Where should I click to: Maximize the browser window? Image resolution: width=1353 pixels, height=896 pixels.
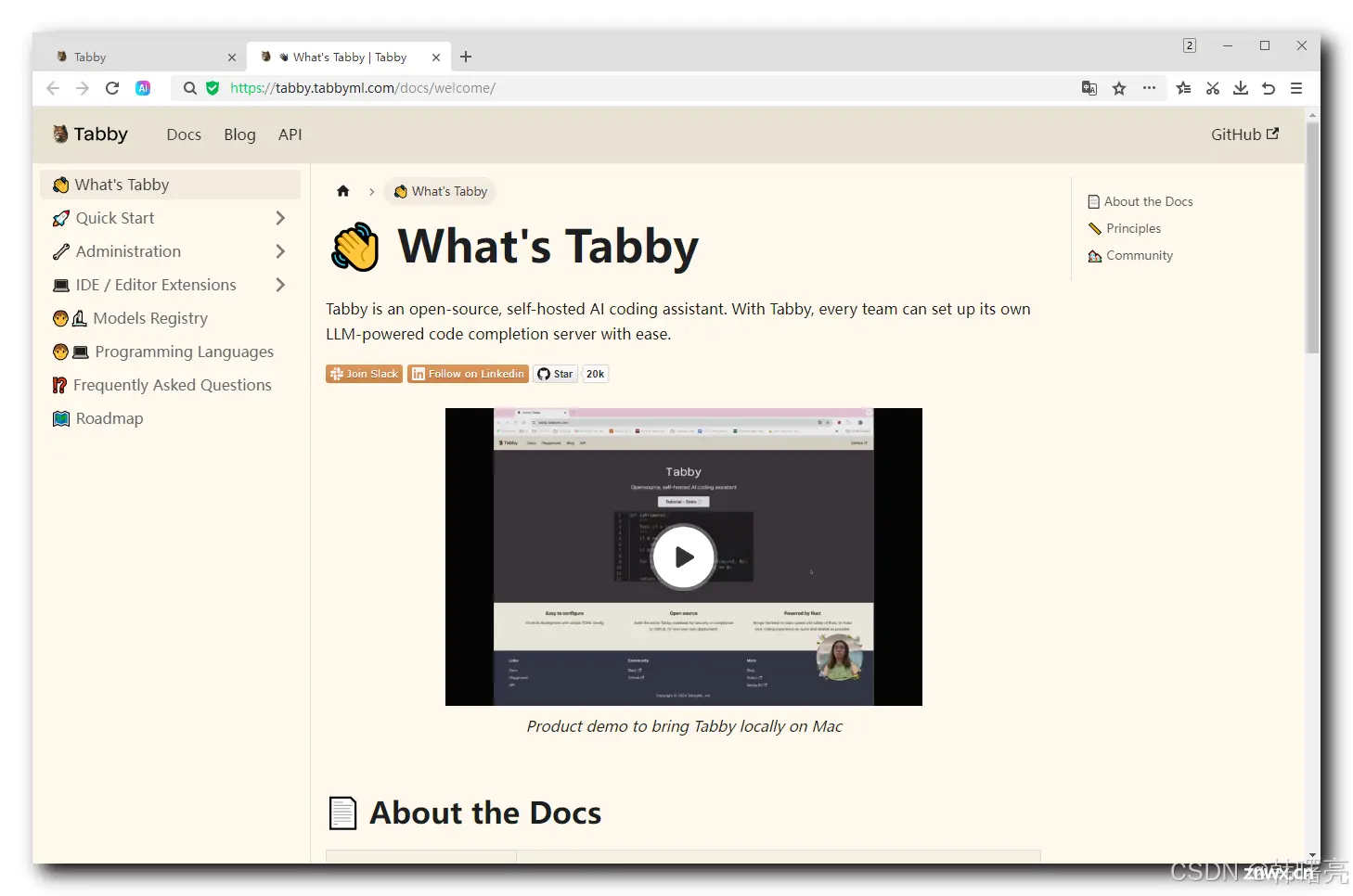[x=1265, y=45]
